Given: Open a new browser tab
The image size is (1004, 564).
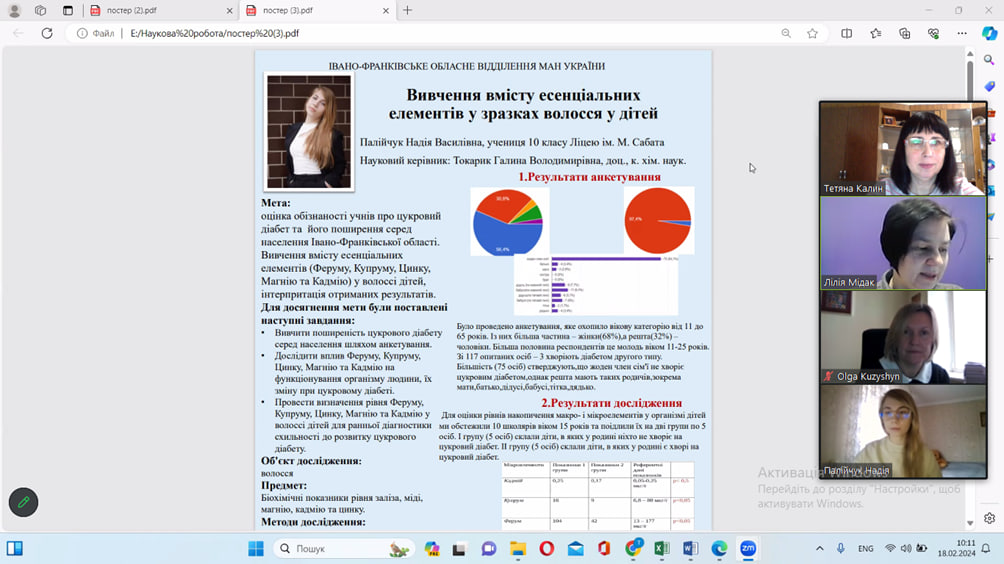Looking at the screenshot, I should 407,10.
